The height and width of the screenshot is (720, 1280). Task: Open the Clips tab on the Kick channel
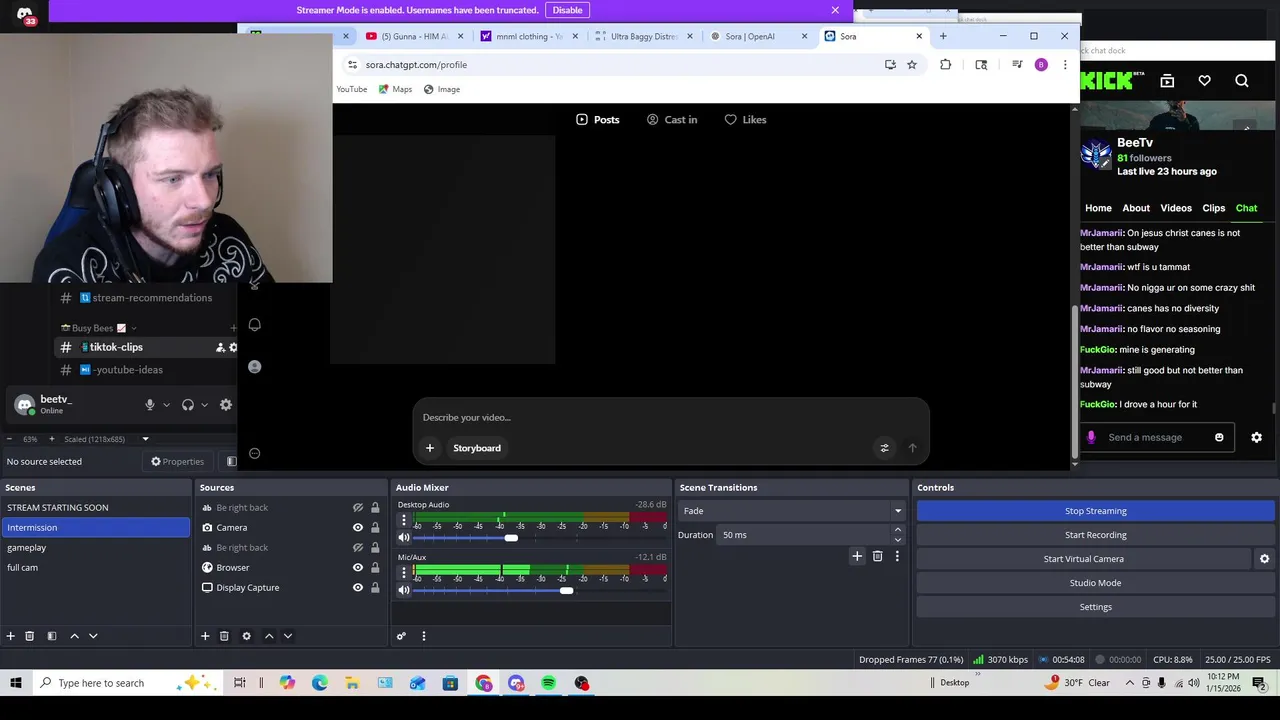coord(1214,208)
